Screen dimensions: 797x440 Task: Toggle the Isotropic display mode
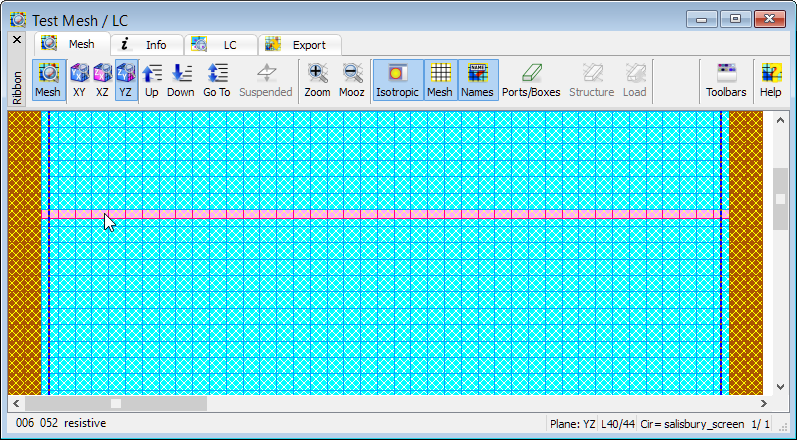click(398, 80)
